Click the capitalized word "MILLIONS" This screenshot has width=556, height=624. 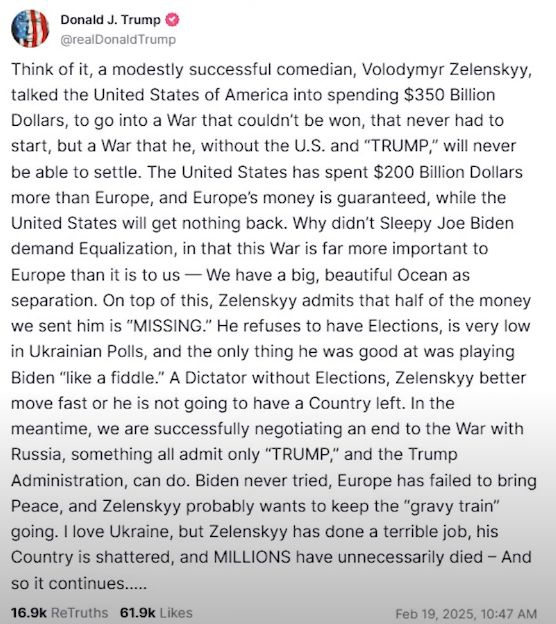point(252,557)
